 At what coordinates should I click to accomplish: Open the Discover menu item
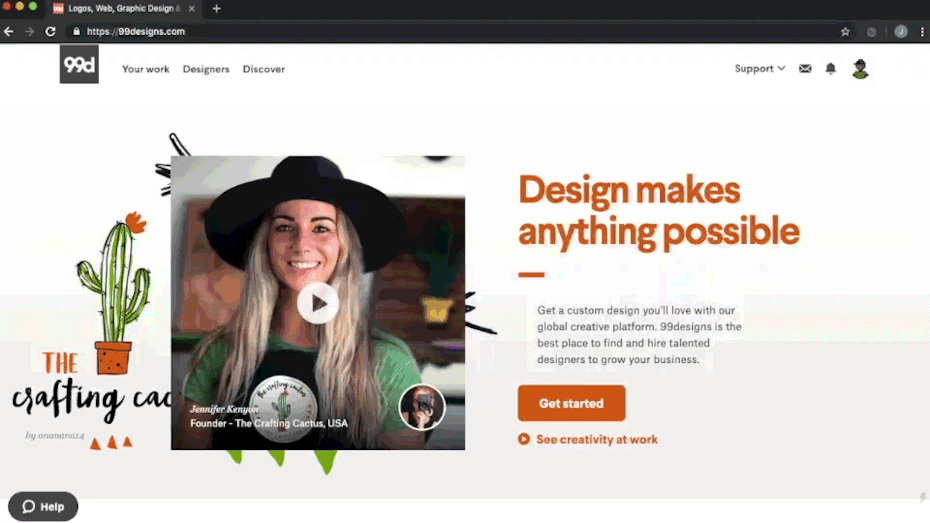tap(263, 69)
